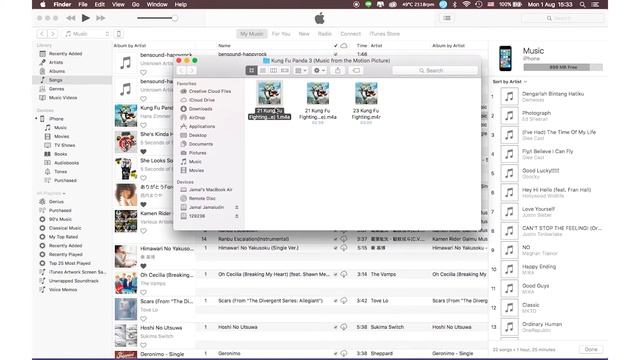Switch to the Radio tab
Viewport: 640px width, 360px height.
pyautogui.click(x=324, y=34)
